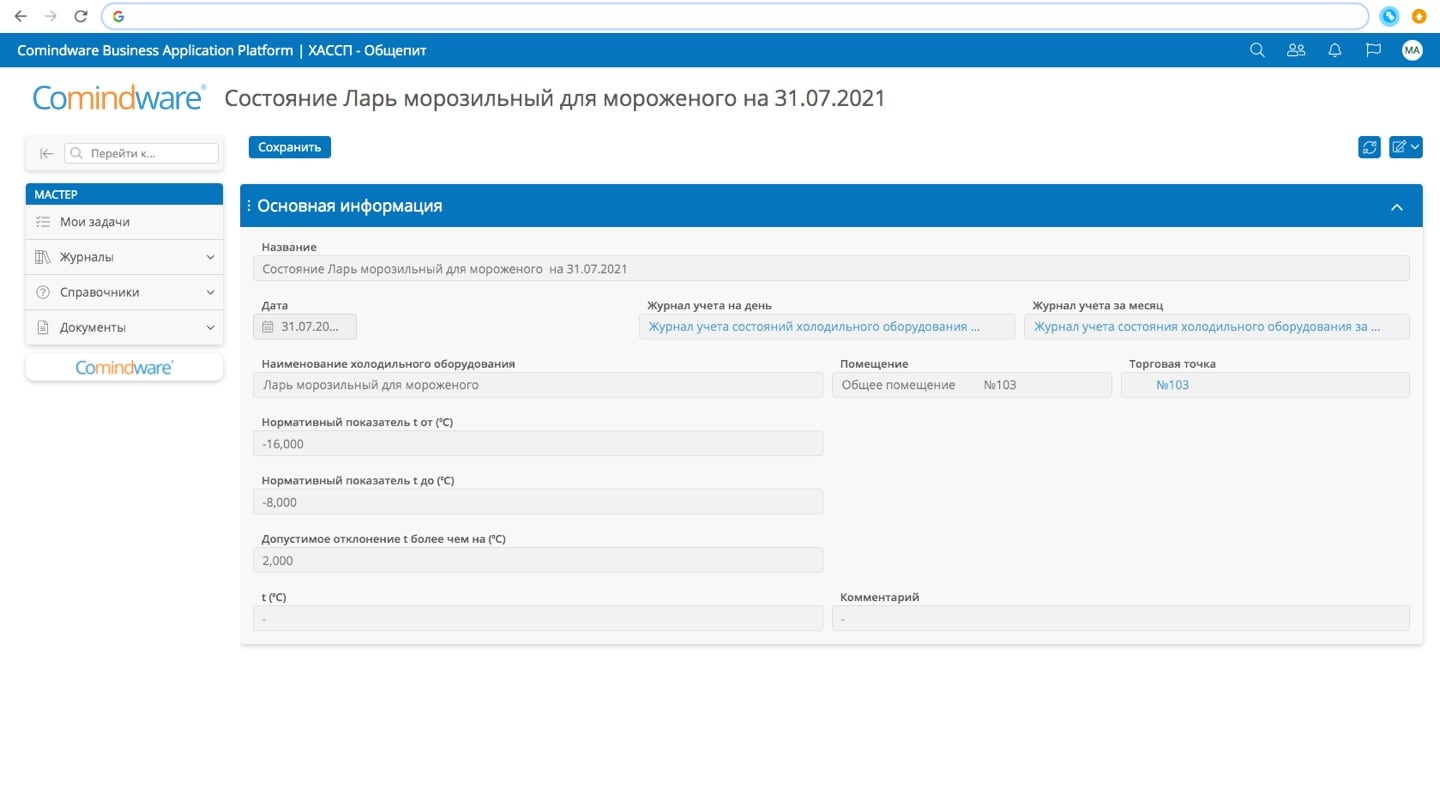Open the MA user profile avatar
Viewport: 1440px width, 795px height.
[x=1412, y=50]
